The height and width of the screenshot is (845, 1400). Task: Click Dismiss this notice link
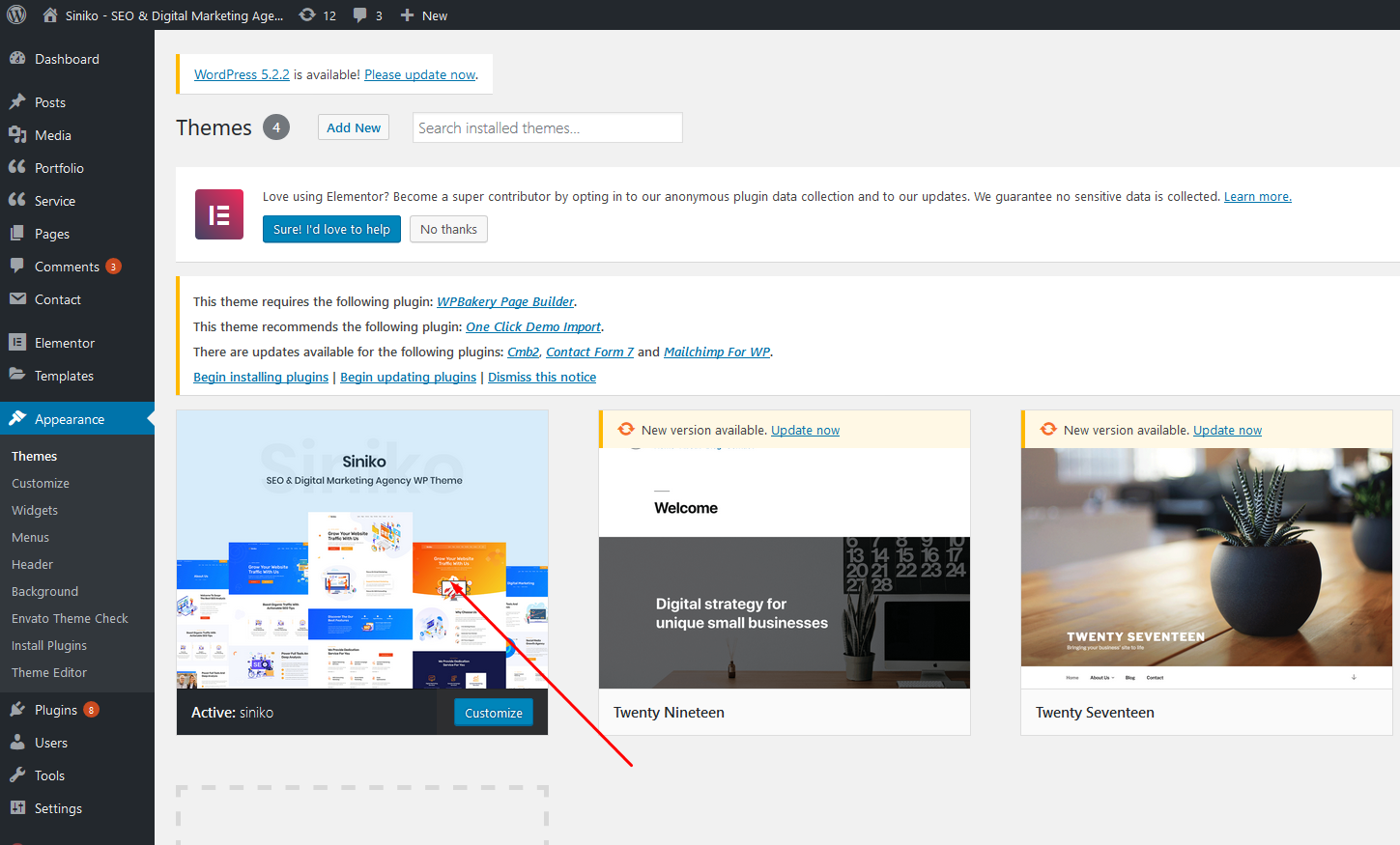point(542,377)
